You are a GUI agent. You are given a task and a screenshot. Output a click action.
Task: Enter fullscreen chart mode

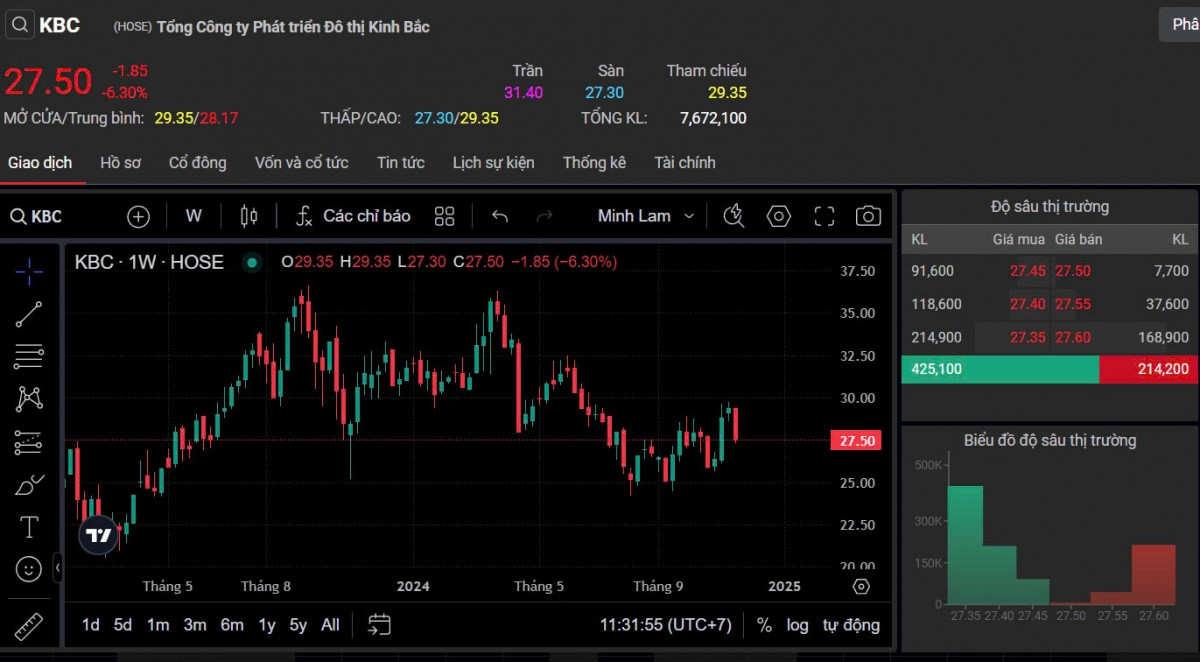click(x=824, y=216)
